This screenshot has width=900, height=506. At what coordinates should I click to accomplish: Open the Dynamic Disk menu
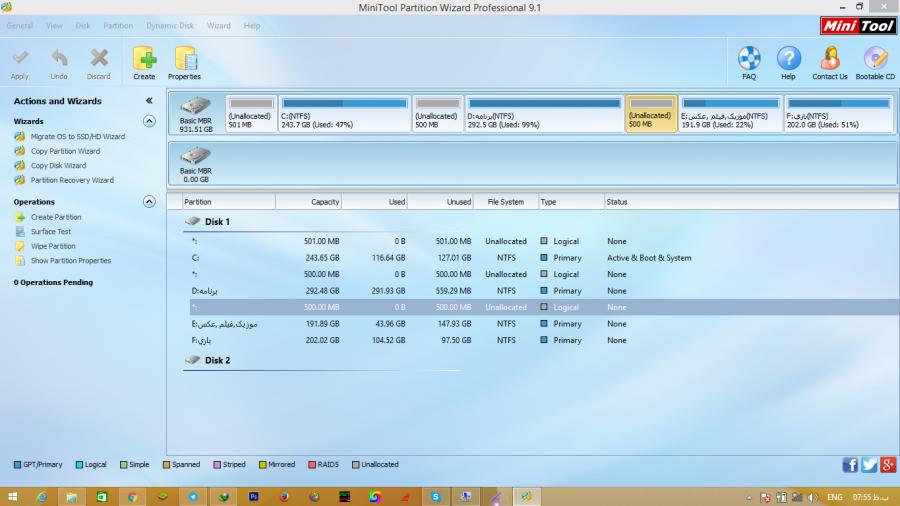(170, 26)
